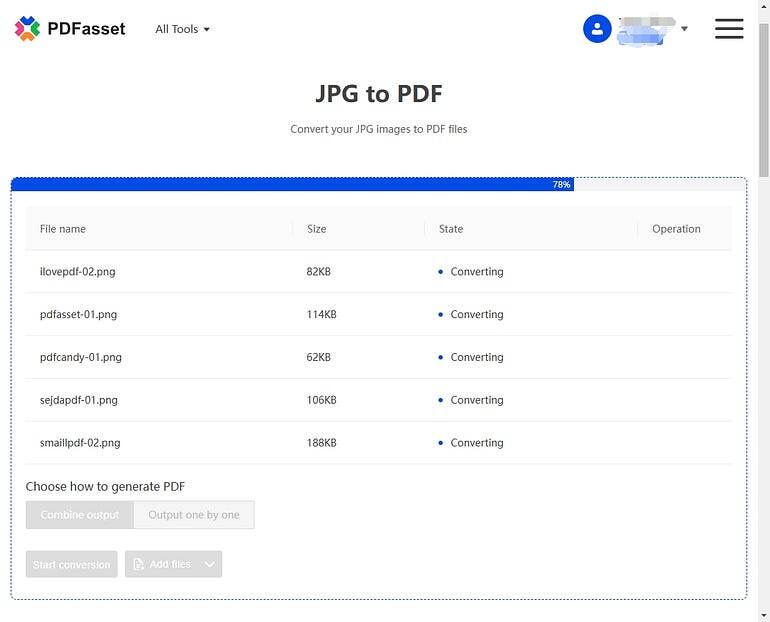770x622 pixels.
Task: Click the State column header
Action: 451,229
